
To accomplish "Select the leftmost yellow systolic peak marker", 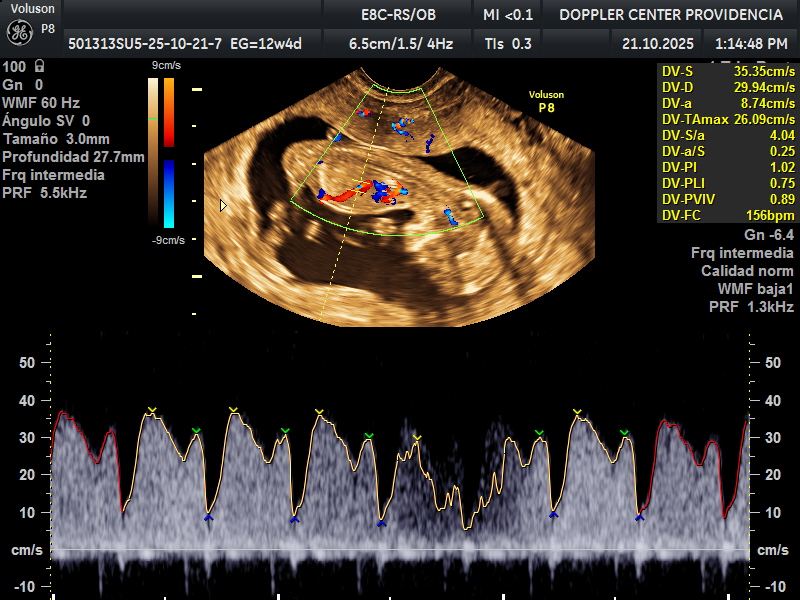I will click(152, 410).
